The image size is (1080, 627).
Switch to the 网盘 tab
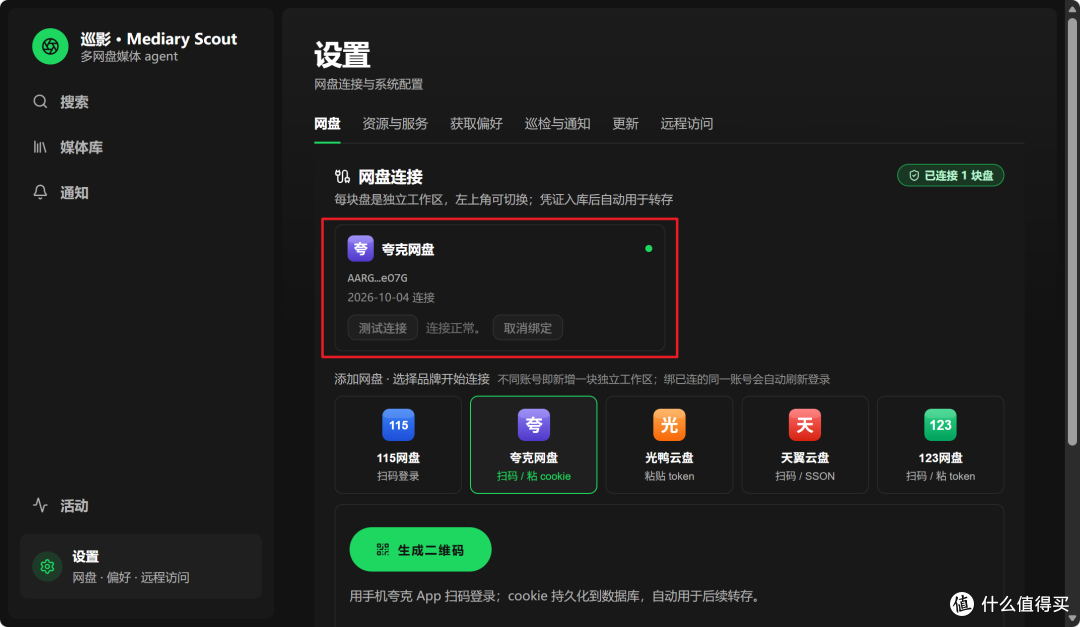point(327,124)
